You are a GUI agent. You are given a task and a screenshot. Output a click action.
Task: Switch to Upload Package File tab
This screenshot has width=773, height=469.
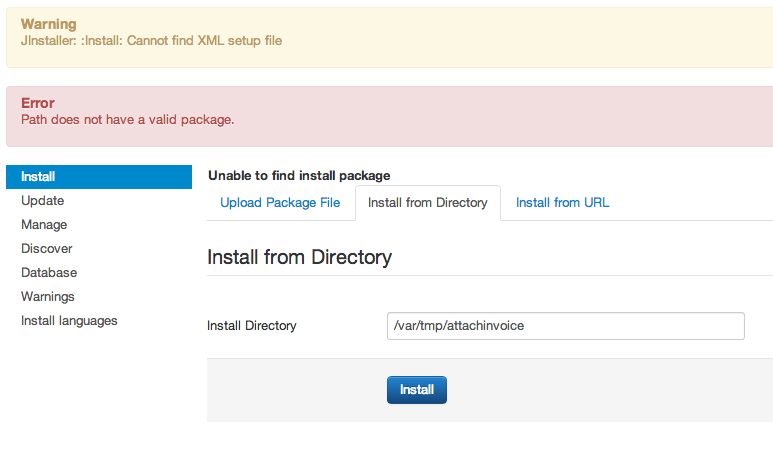coord(280,203)
